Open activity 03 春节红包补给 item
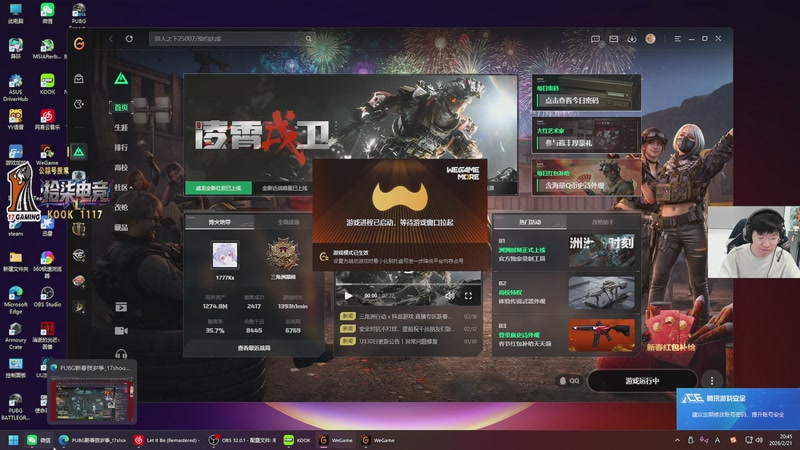Viewport: 800px width, 450px height. click(566, 335)
